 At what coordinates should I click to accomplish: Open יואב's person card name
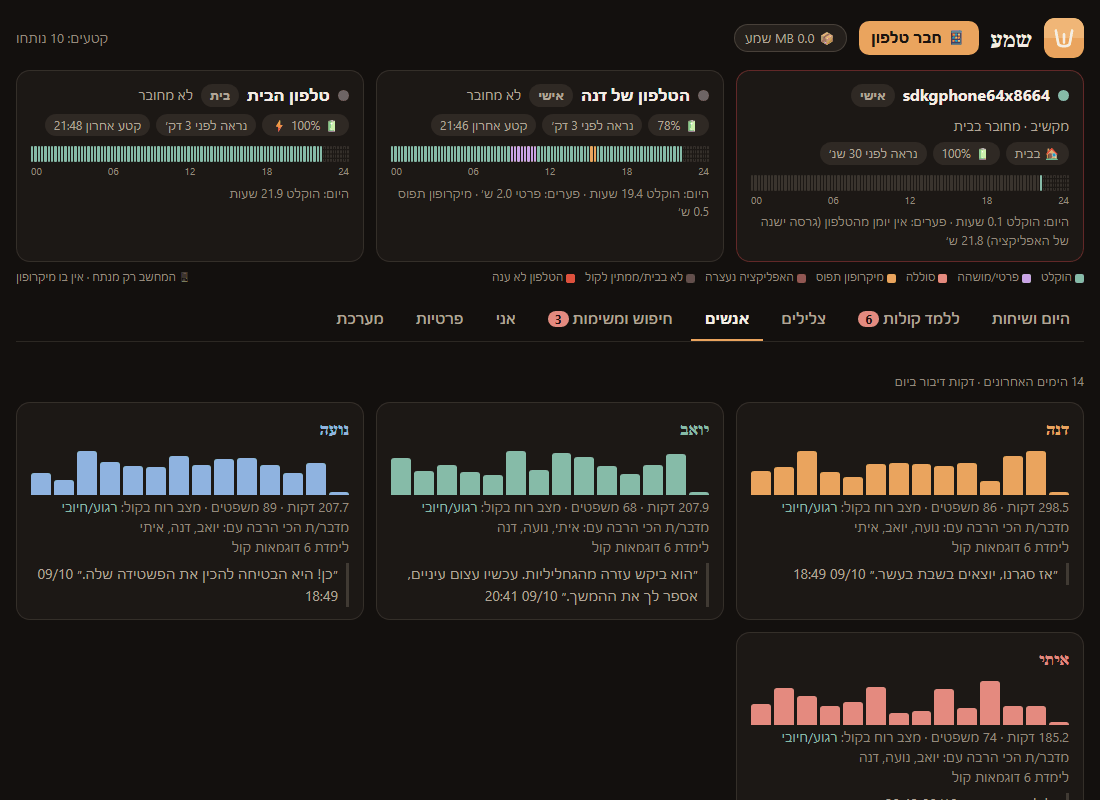pos(695,429)
